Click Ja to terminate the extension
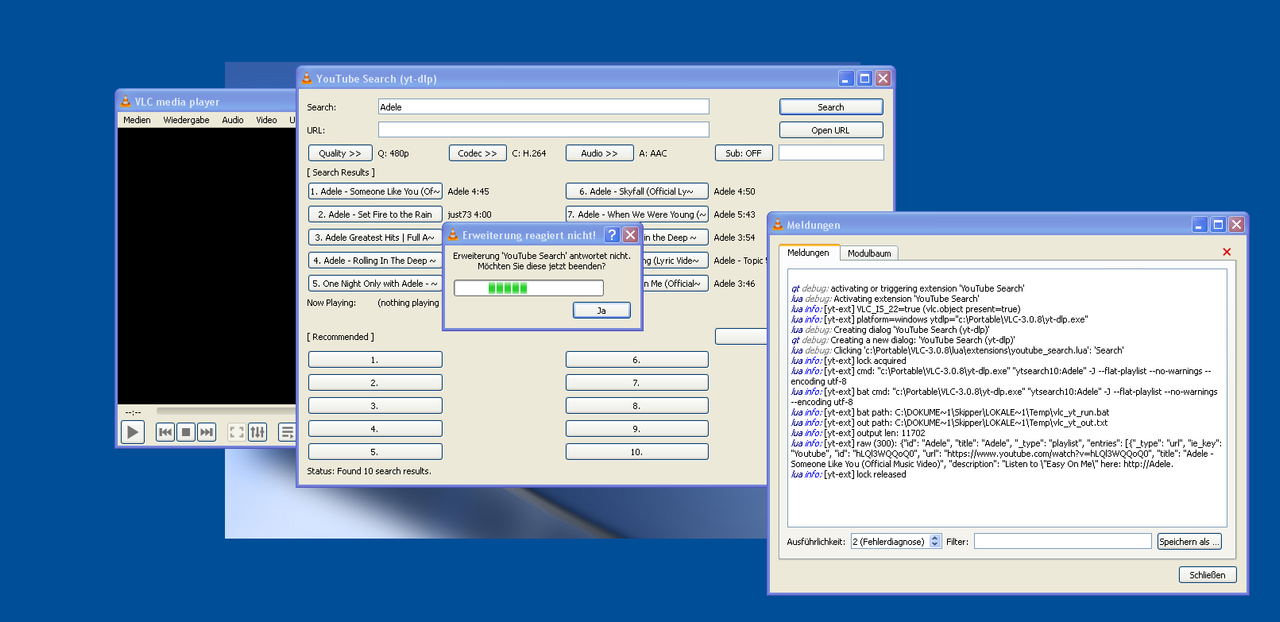The width and height of the screenshot is (1280, 622). [x=601, y=310]
